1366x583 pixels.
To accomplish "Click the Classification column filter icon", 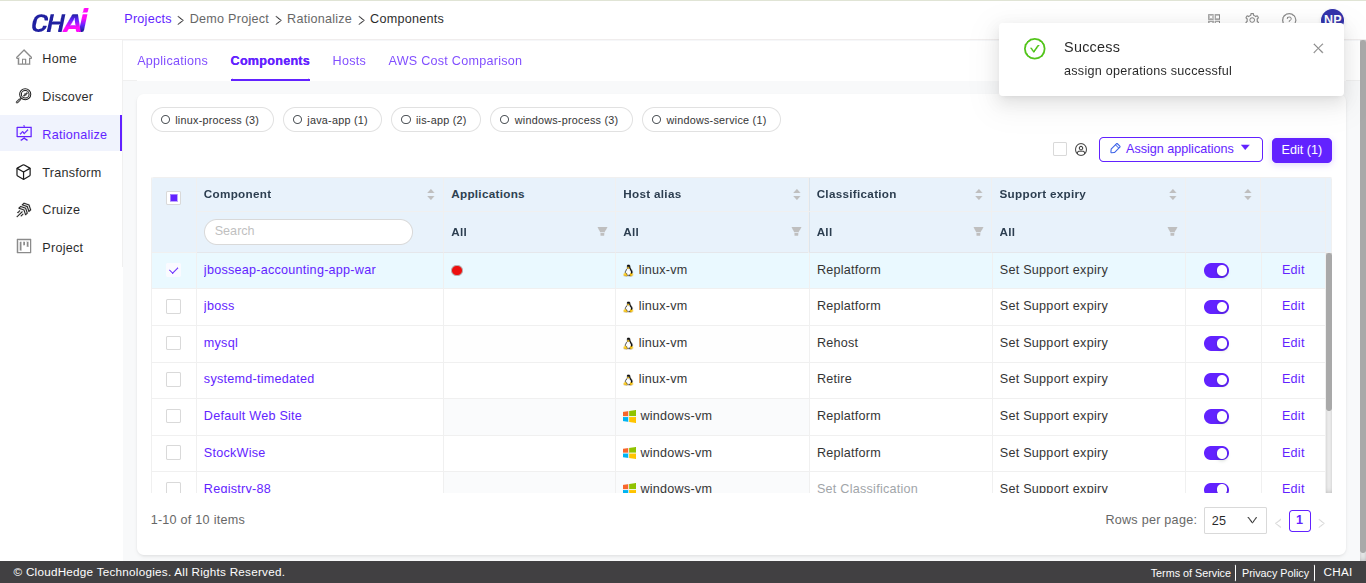I will click(x=978, y=232).
